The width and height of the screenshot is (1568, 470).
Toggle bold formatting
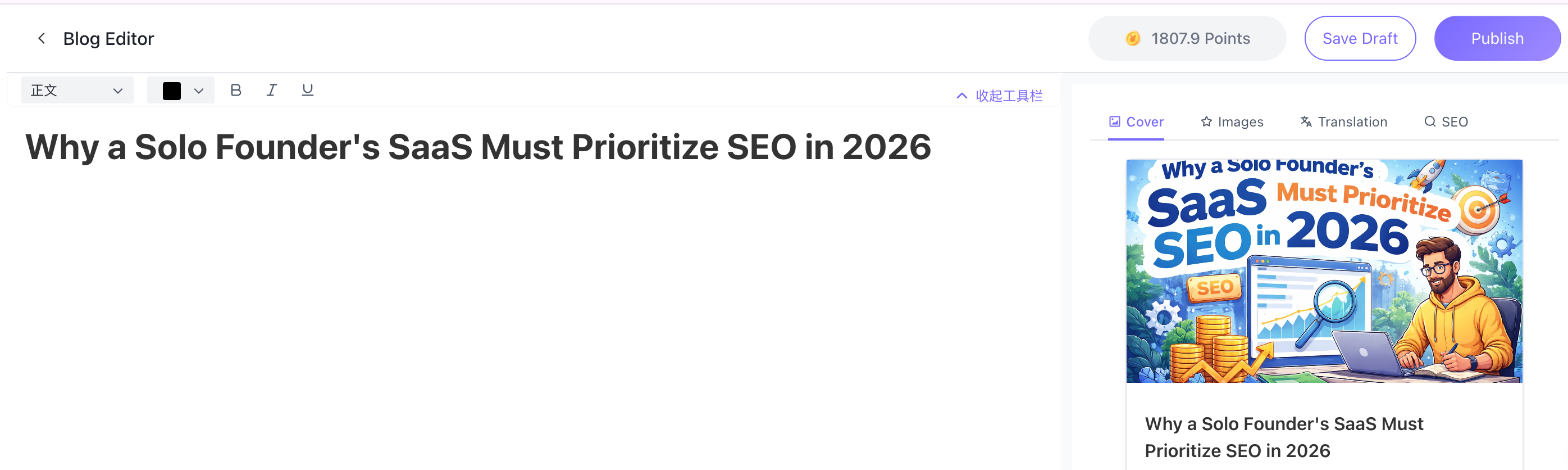(235, 90)
